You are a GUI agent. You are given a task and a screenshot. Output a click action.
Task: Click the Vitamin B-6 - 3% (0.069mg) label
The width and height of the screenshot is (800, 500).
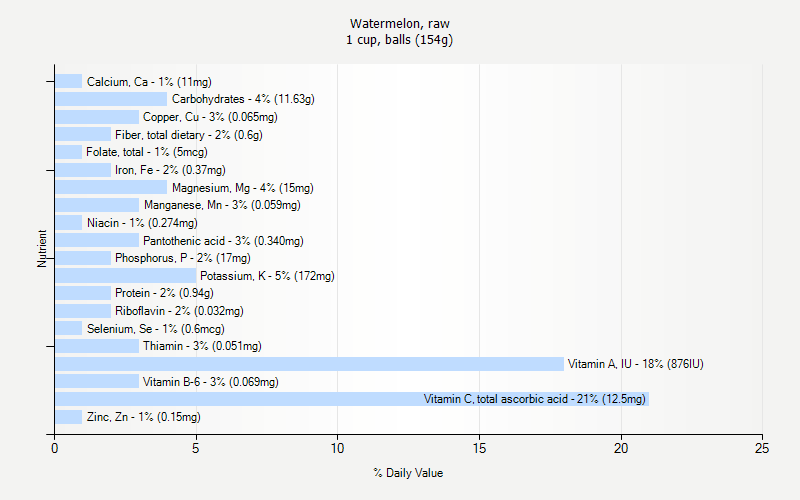pos(211,382)
